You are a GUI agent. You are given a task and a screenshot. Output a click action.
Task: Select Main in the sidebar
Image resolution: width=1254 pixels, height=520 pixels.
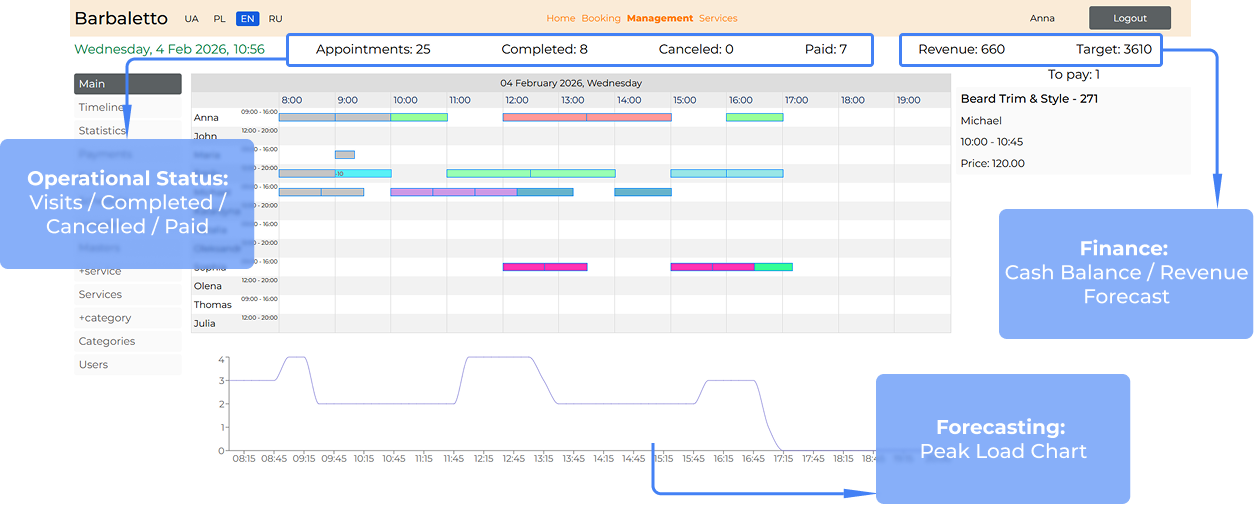(127, 84)
